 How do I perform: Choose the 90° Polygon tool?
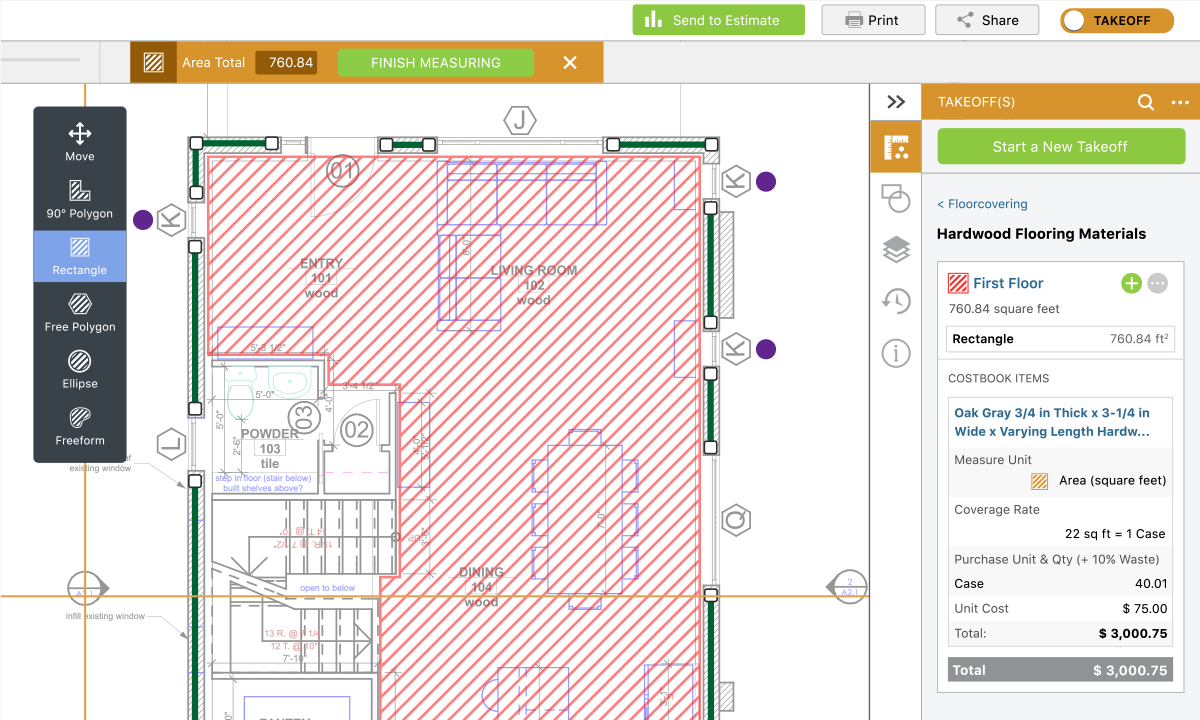click(x=80, y=198)
